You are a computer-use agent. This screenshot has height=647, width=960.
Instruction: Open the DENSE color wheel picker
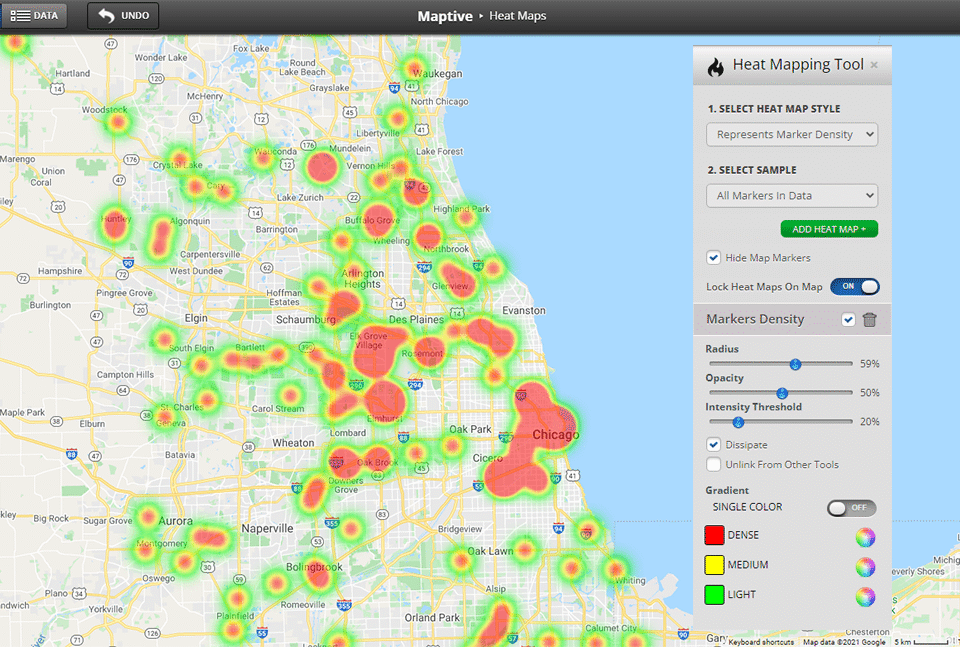(x=864, y=537)
